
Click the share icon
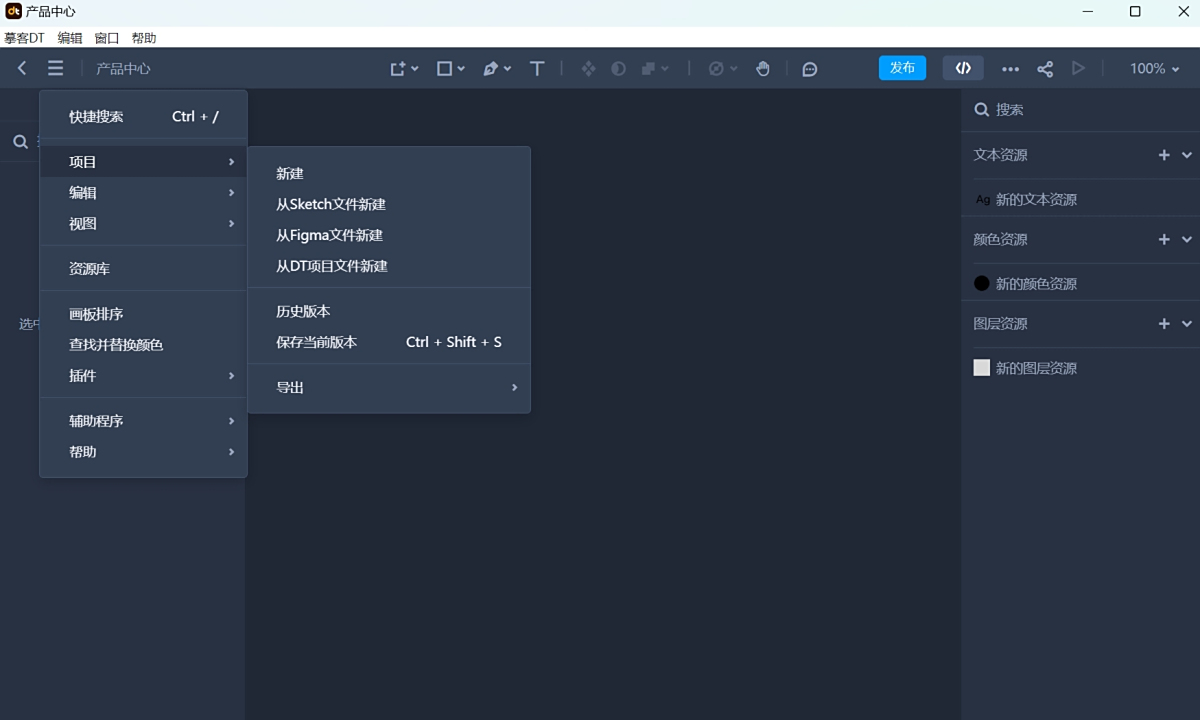pos(1045,69)
